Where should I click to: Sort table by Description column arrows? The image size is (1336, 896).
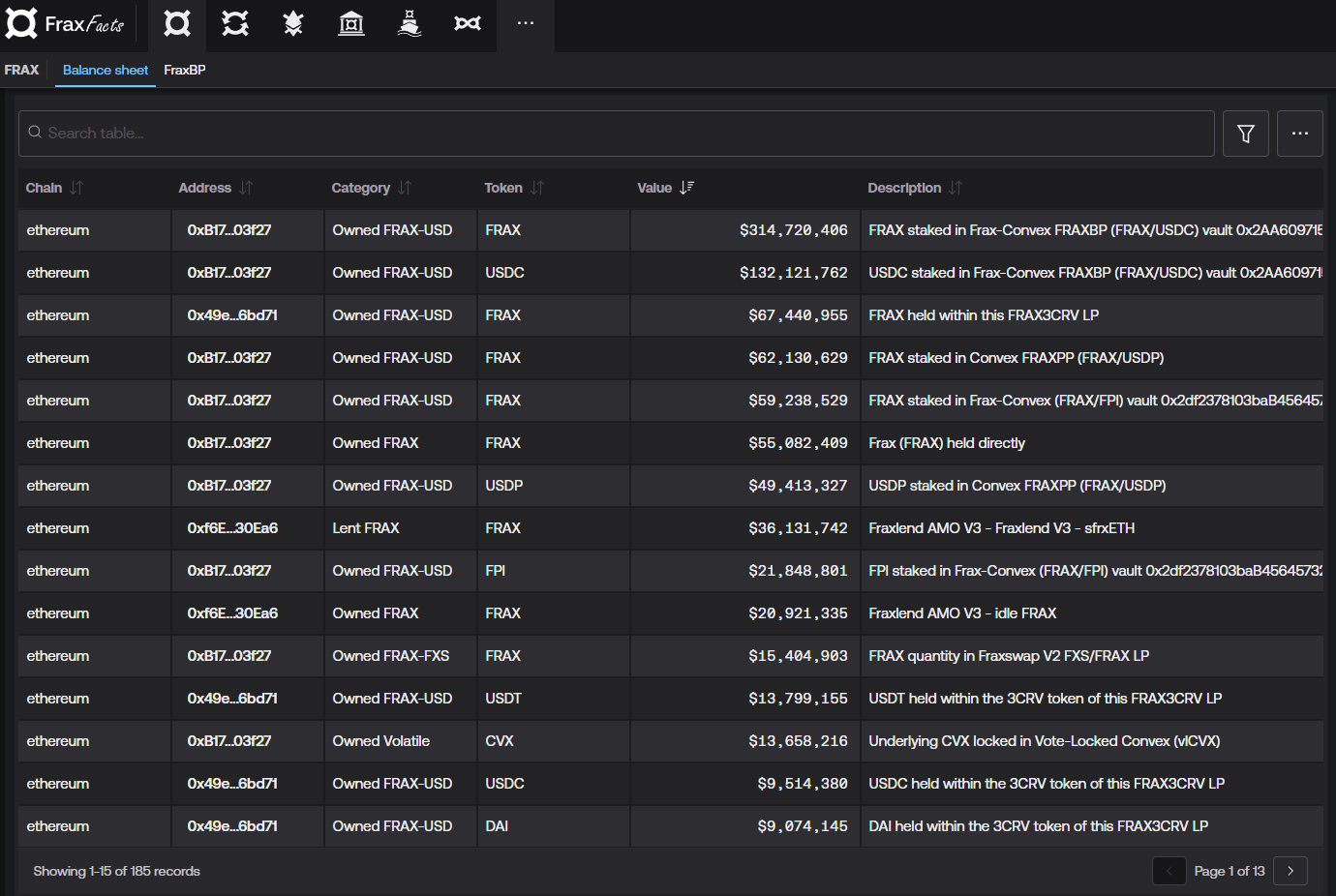(956, 188)
